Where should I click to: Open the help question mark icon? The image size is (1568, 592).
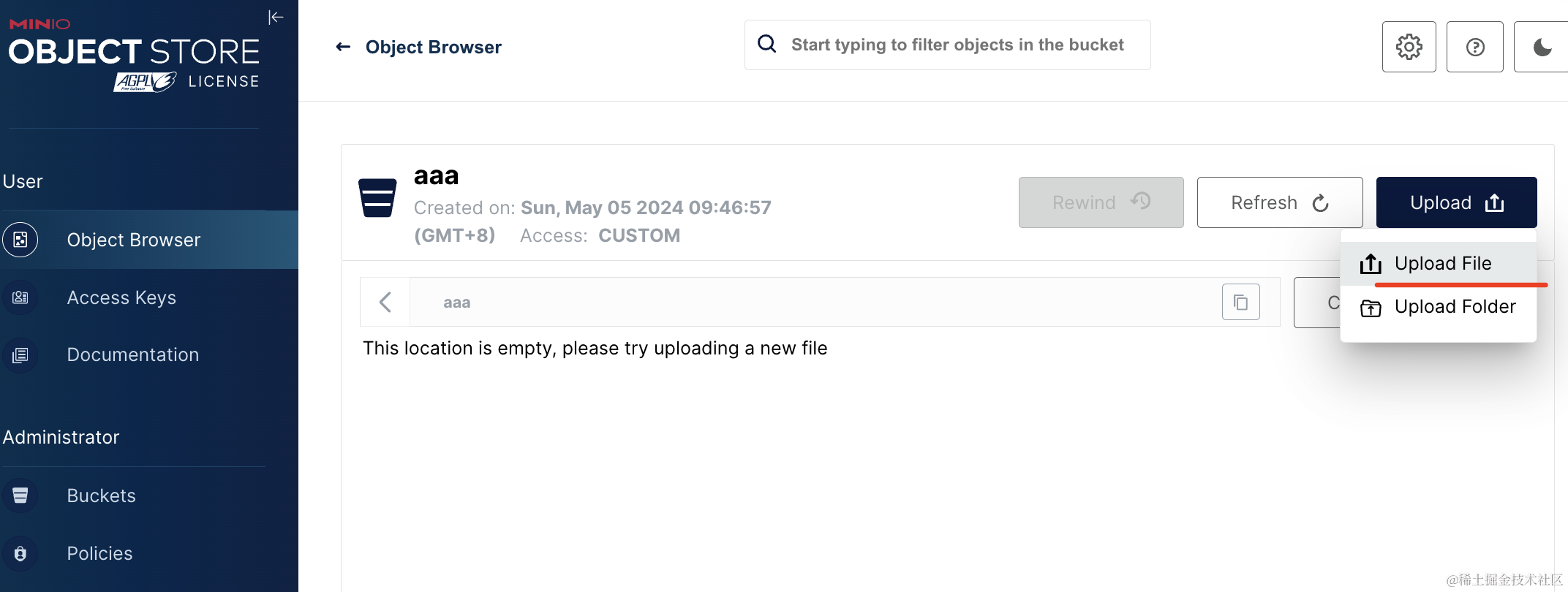pos(1474,48)
